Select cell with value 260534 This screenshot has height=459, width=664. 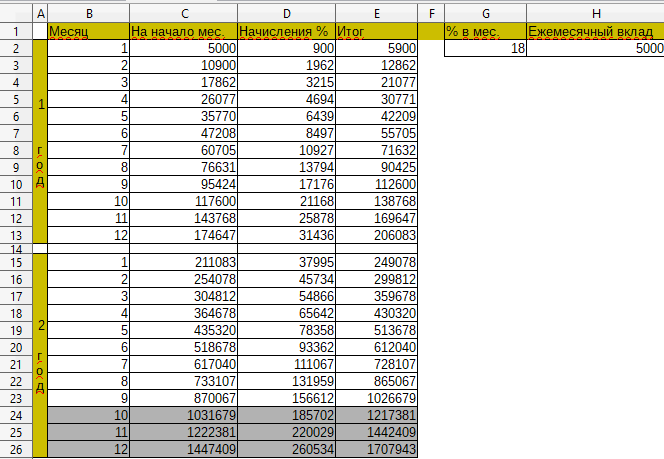click(287, 449)
